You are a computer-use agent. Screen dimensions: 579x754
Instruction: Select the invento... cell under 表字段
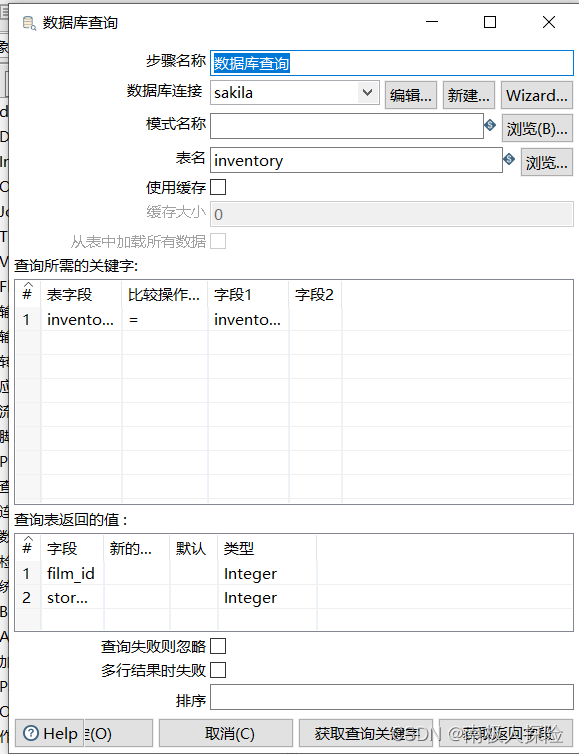point(81,319)
